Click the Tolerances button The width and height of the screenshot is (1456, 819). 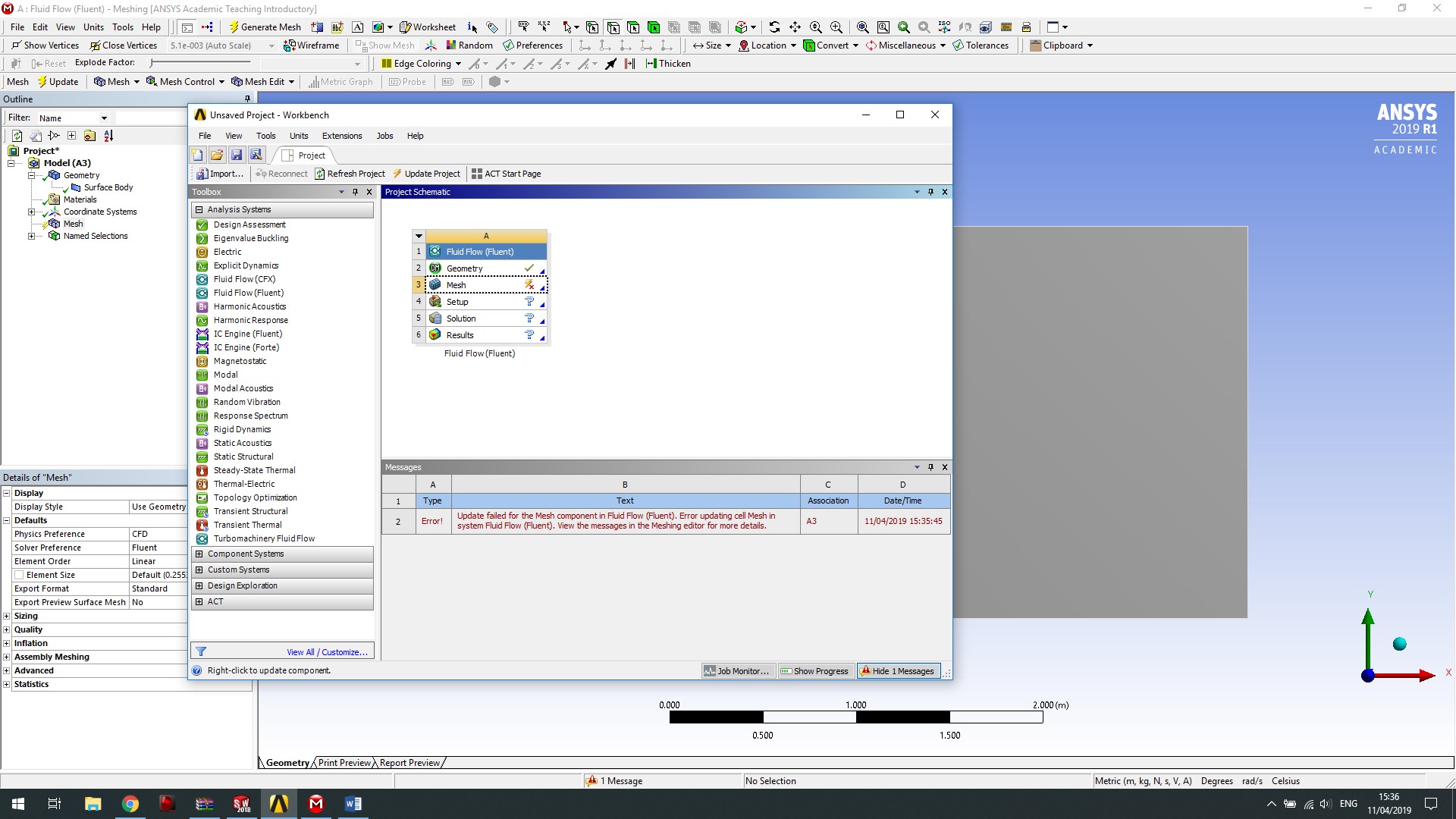981,45
